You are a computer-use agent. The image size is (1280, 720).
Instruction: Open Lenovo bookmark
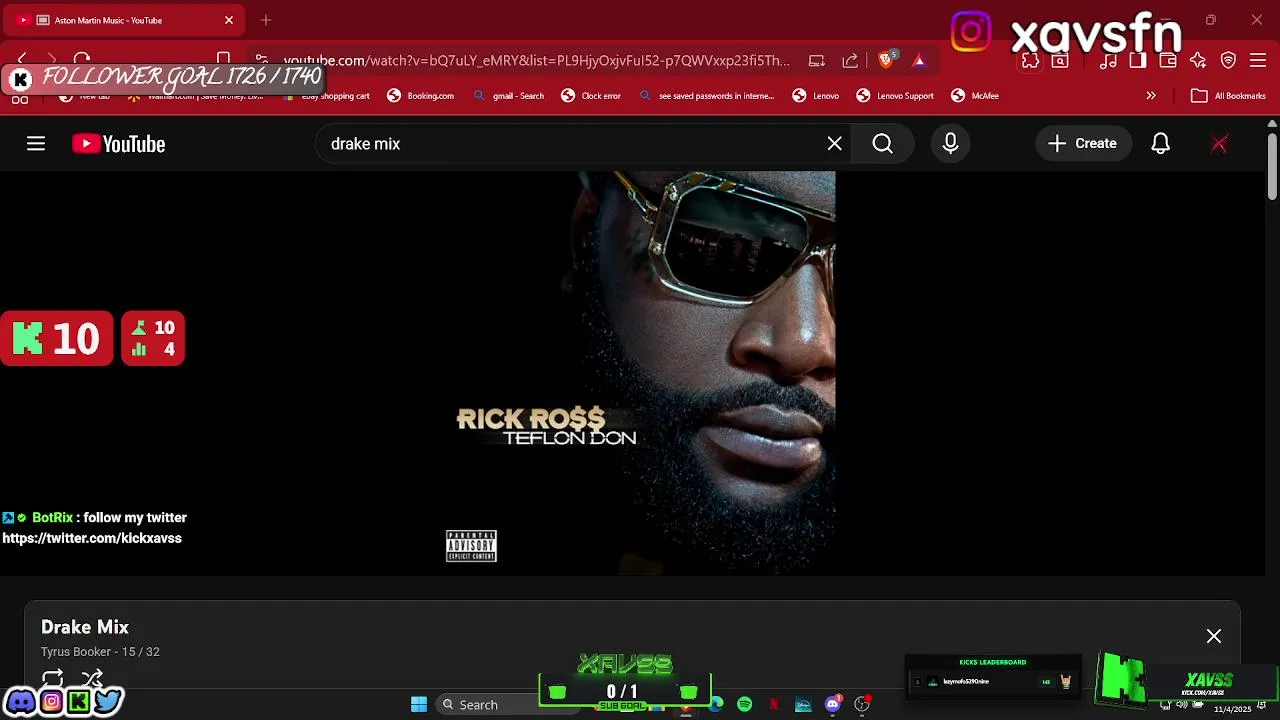coord(816,96)
